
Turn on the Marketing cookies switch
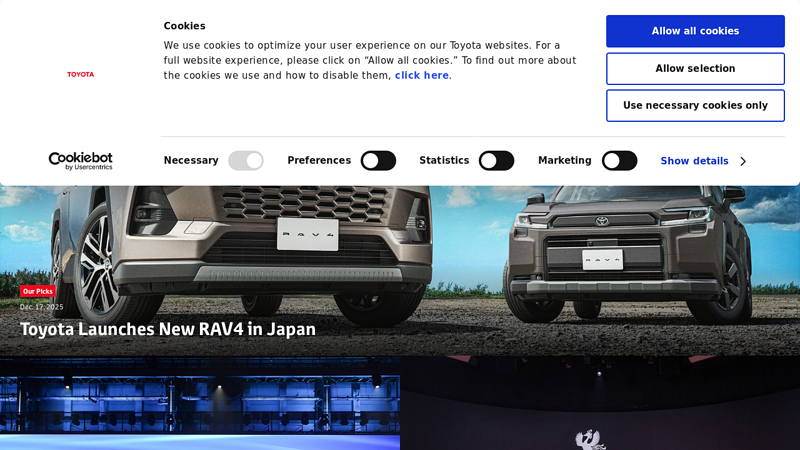(x=619, y=161)
